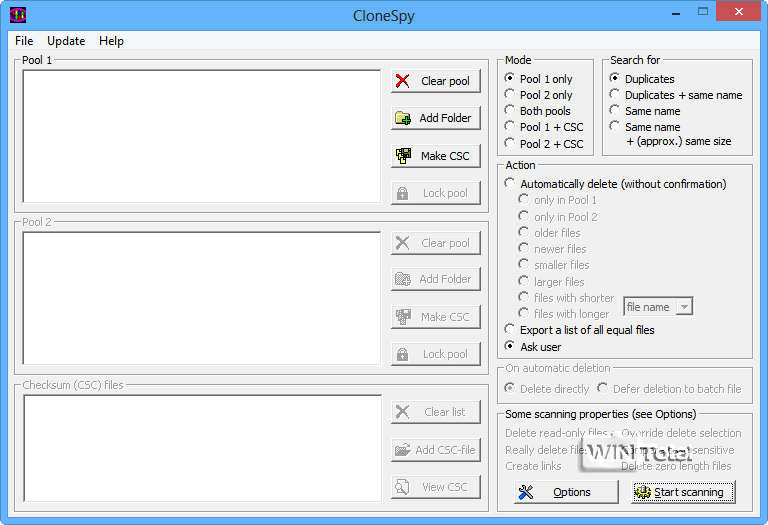Click the folder icon on Pool 1 Add Folder

tap(403, 118)
